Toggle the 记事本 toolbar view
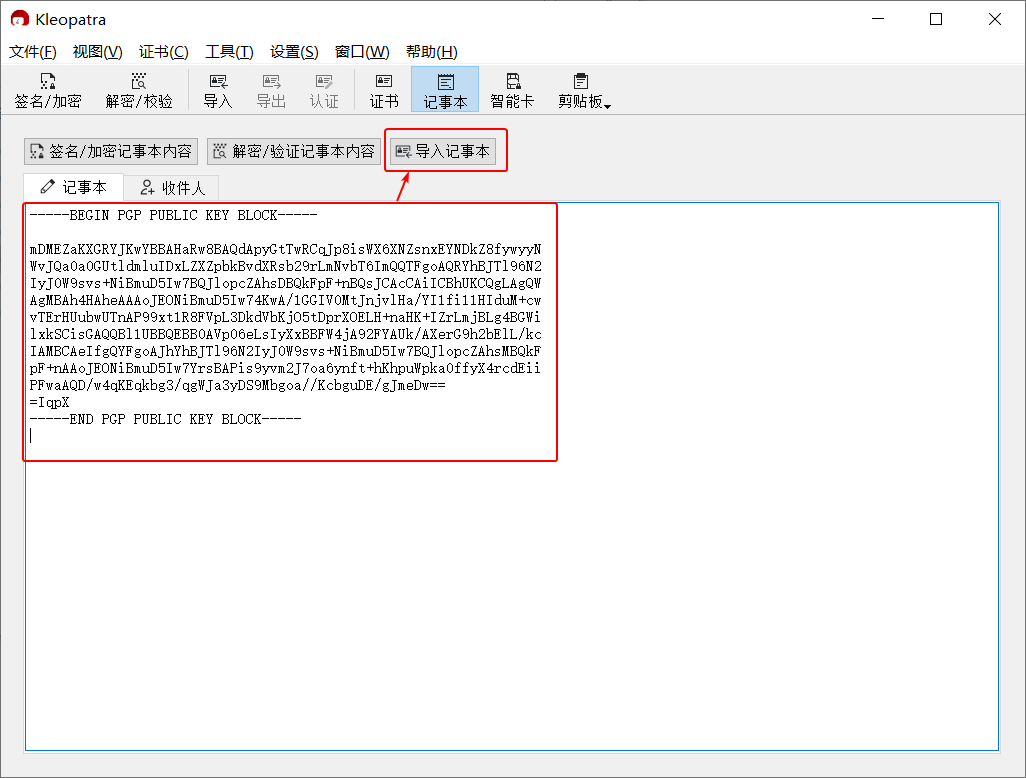The width and height of the screenshot is (1026, 778). click(x=445, y=90)
